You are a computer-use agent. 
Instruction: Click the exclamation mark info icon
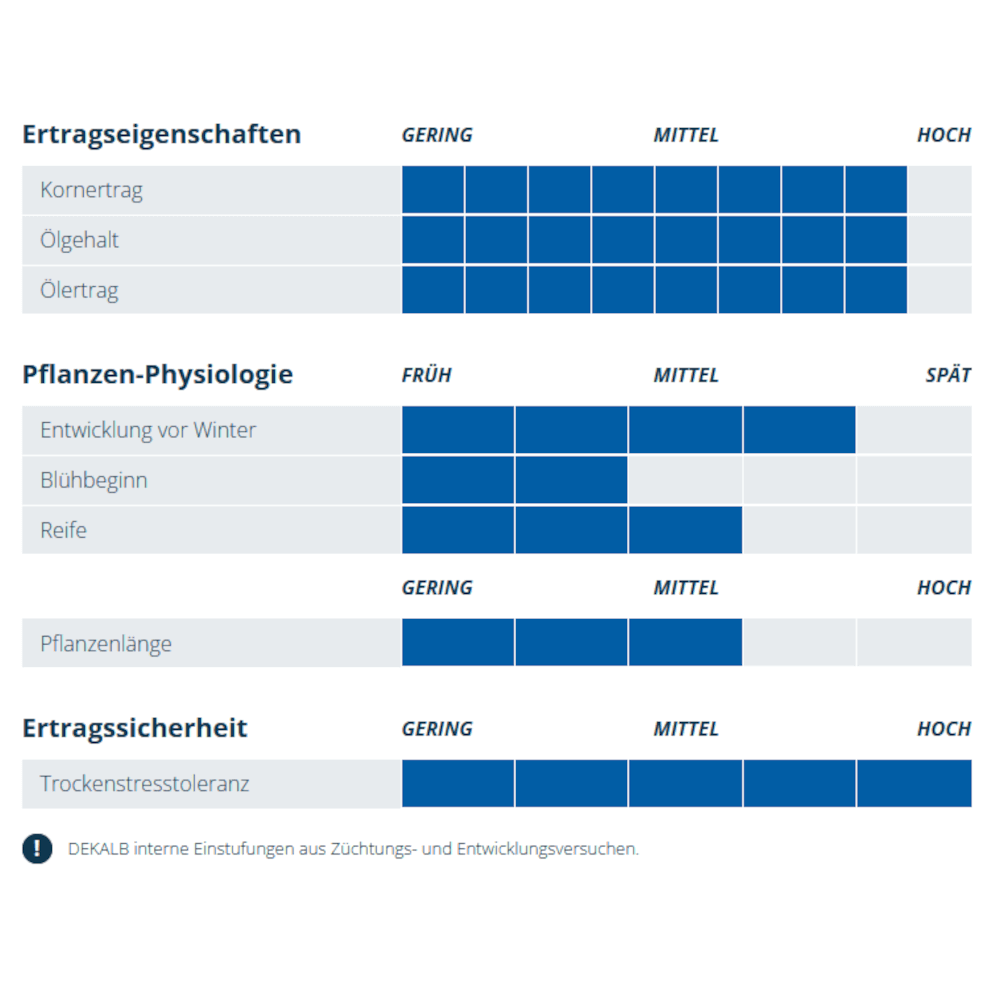coord(37,849)
